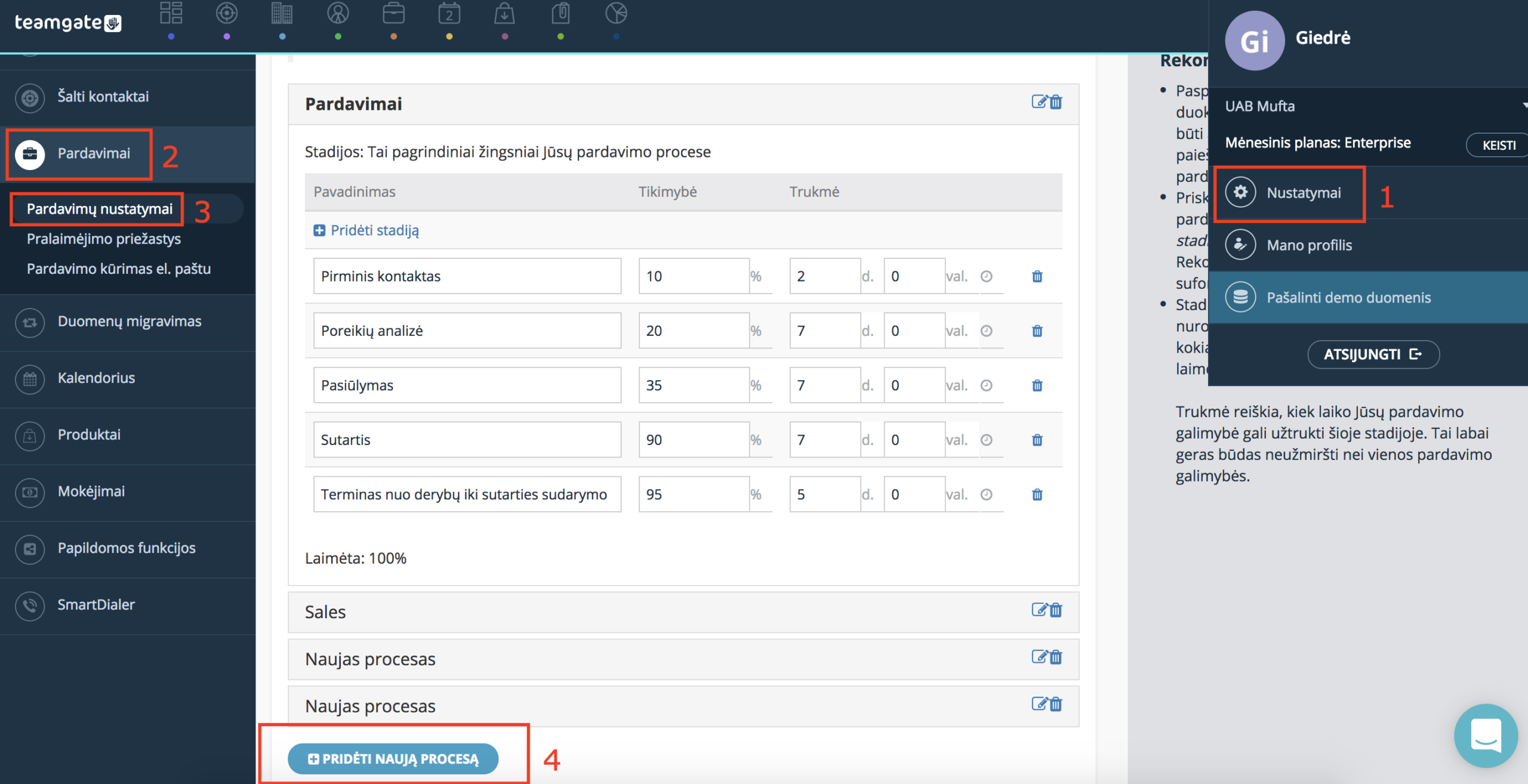This screenshot has width=1528, height=784.
Task: Expand the first Naujas procesas panel
Action: point(683,659)
